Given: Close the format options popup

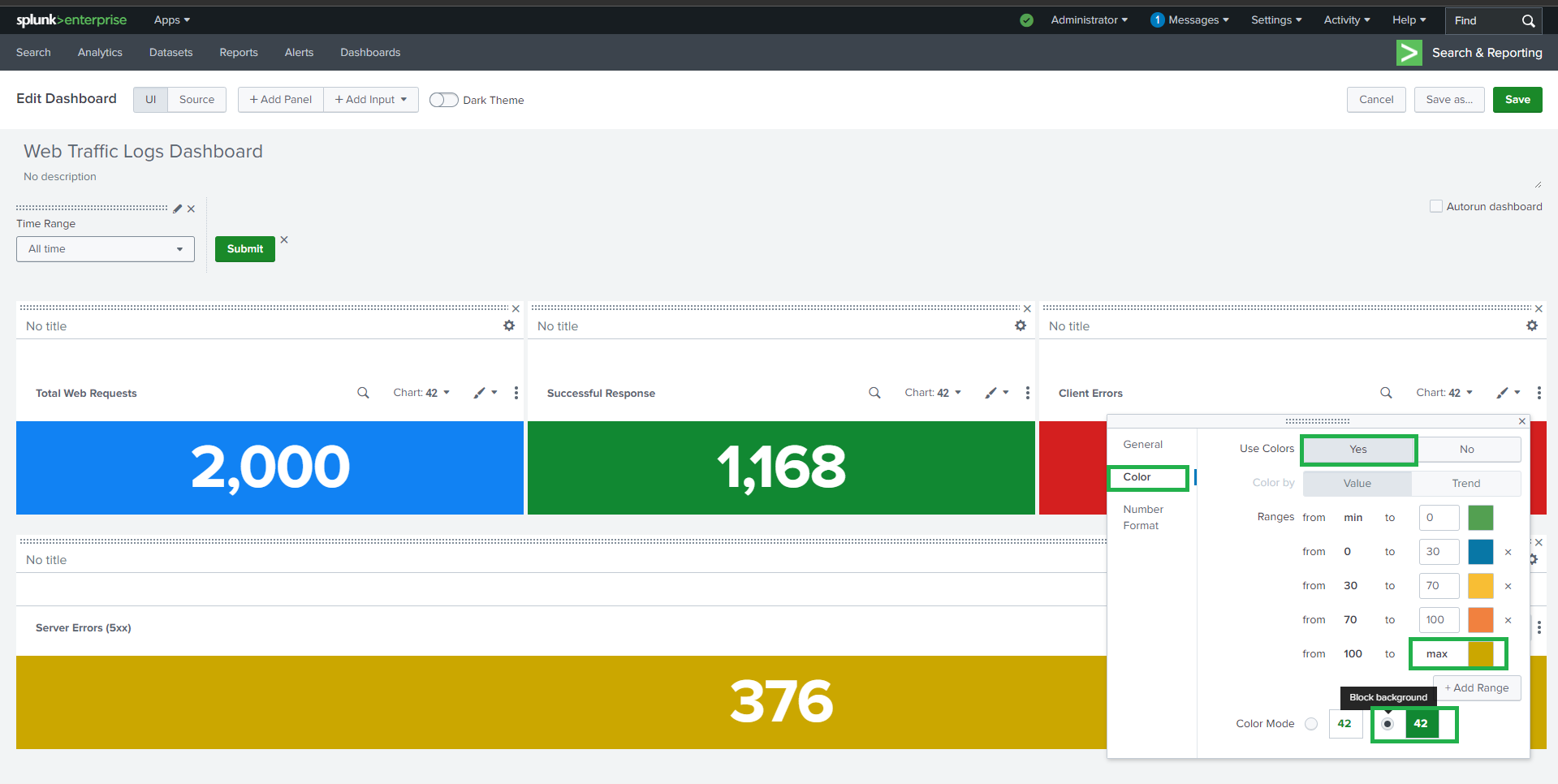Looking at the screenshot, I should 1522,421.
